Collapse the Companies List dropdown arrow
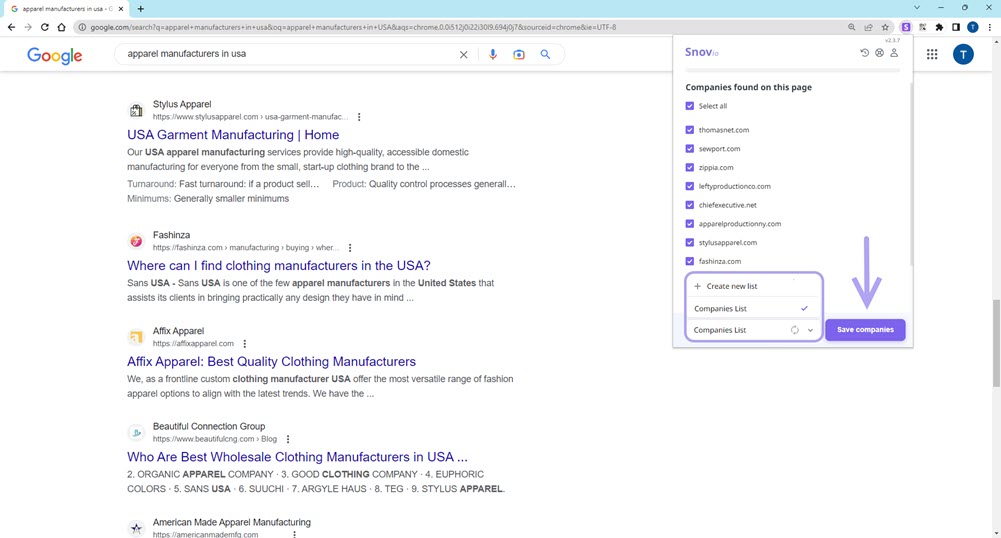 [810, 331]
